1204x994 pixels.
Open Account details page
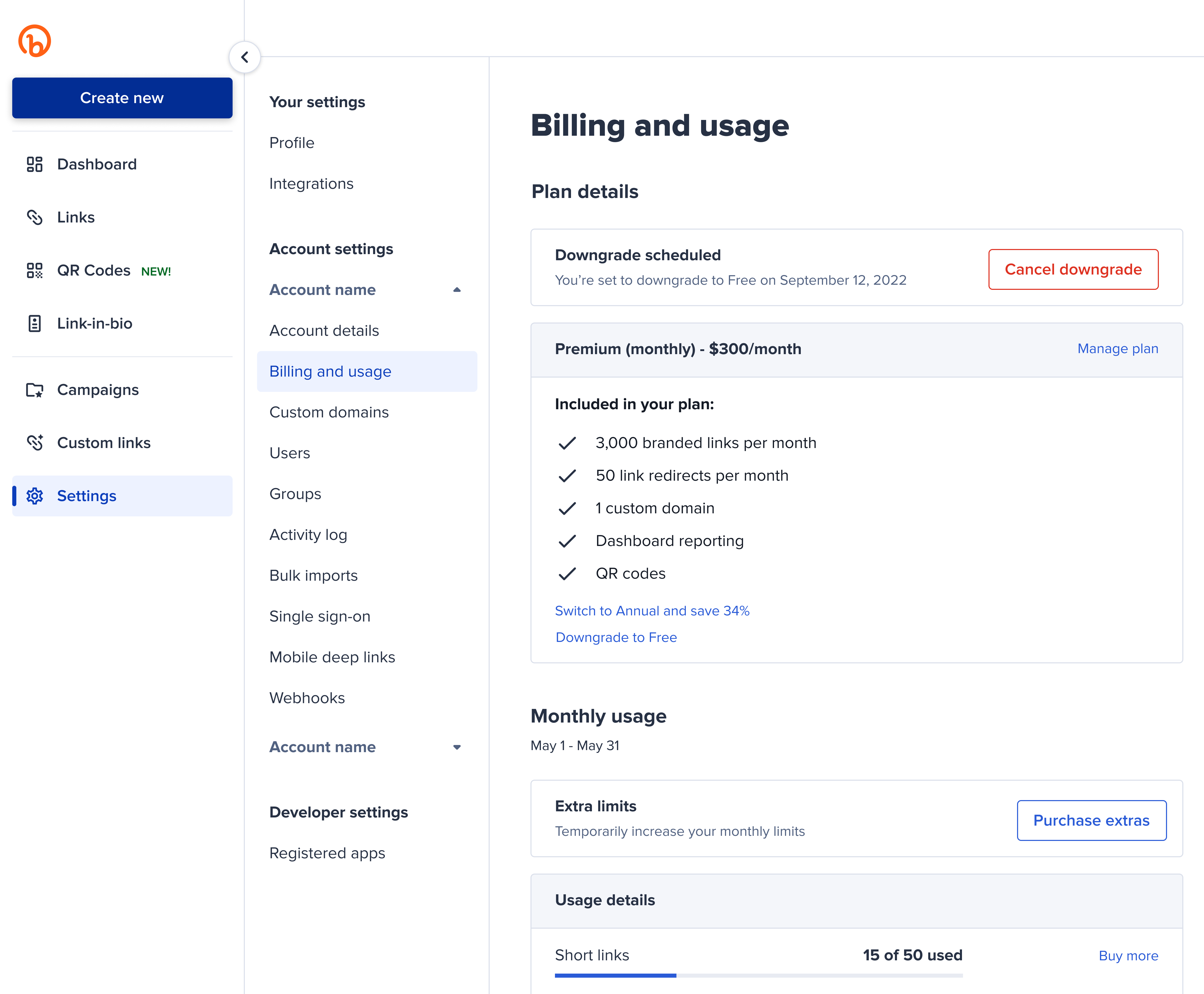324,330
